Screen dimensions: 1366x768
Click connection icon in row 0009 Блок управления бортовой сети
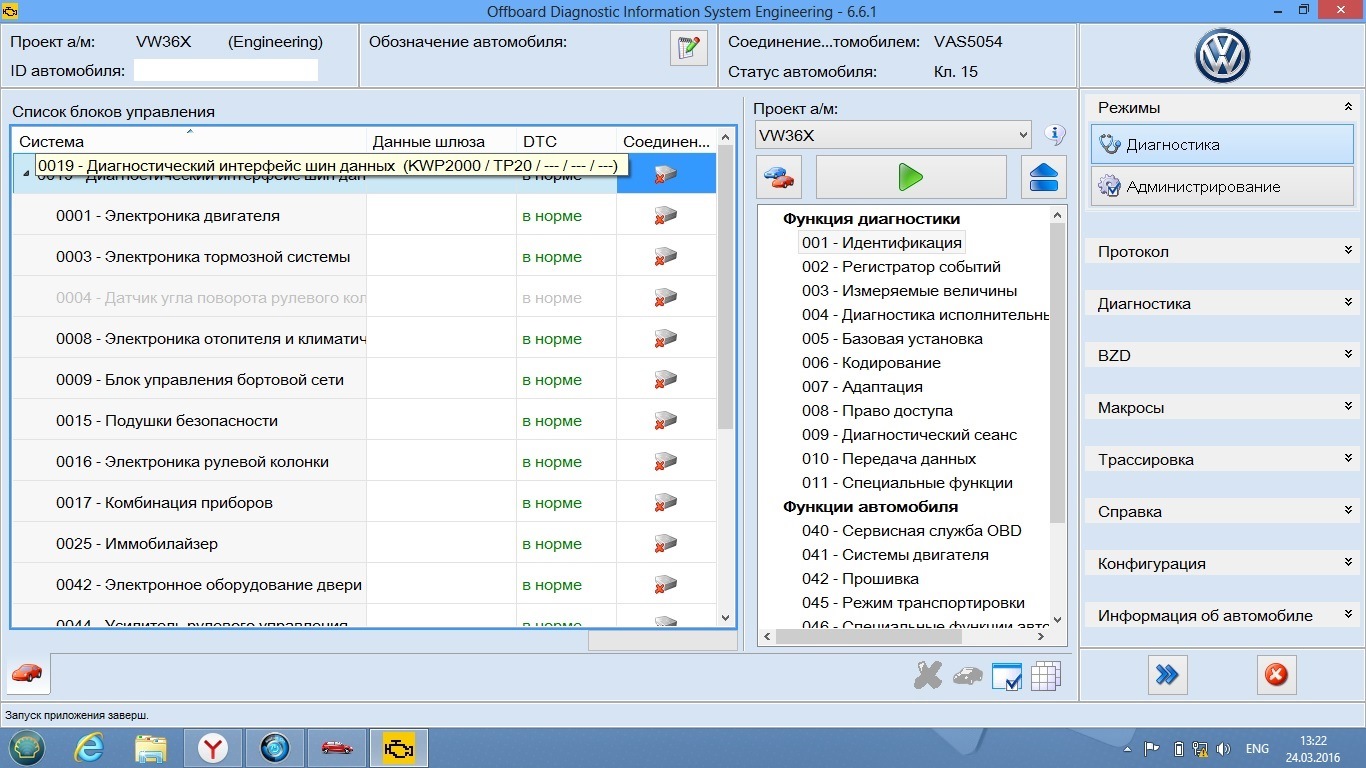666,380
